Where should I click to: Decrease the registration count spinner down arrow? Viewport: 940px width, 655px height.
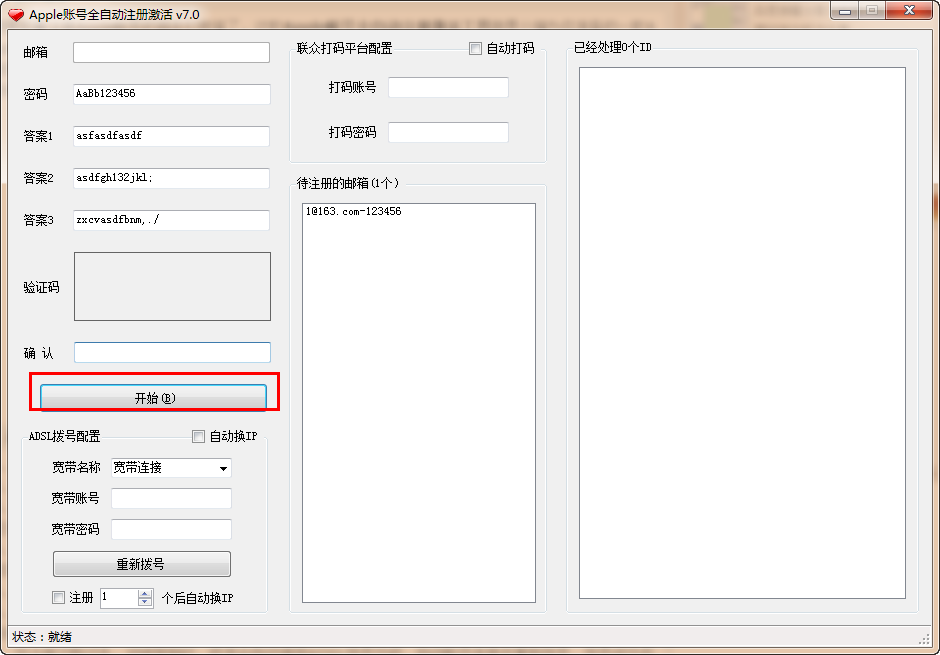145,602
